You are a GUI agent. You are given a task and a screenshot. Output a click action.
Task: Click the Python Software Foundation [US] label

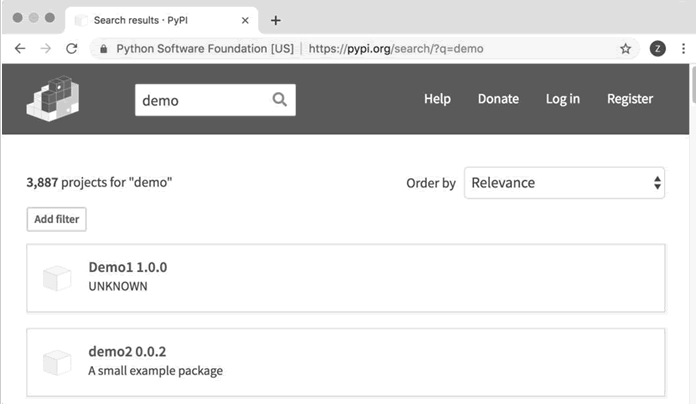tap(205, 48)
